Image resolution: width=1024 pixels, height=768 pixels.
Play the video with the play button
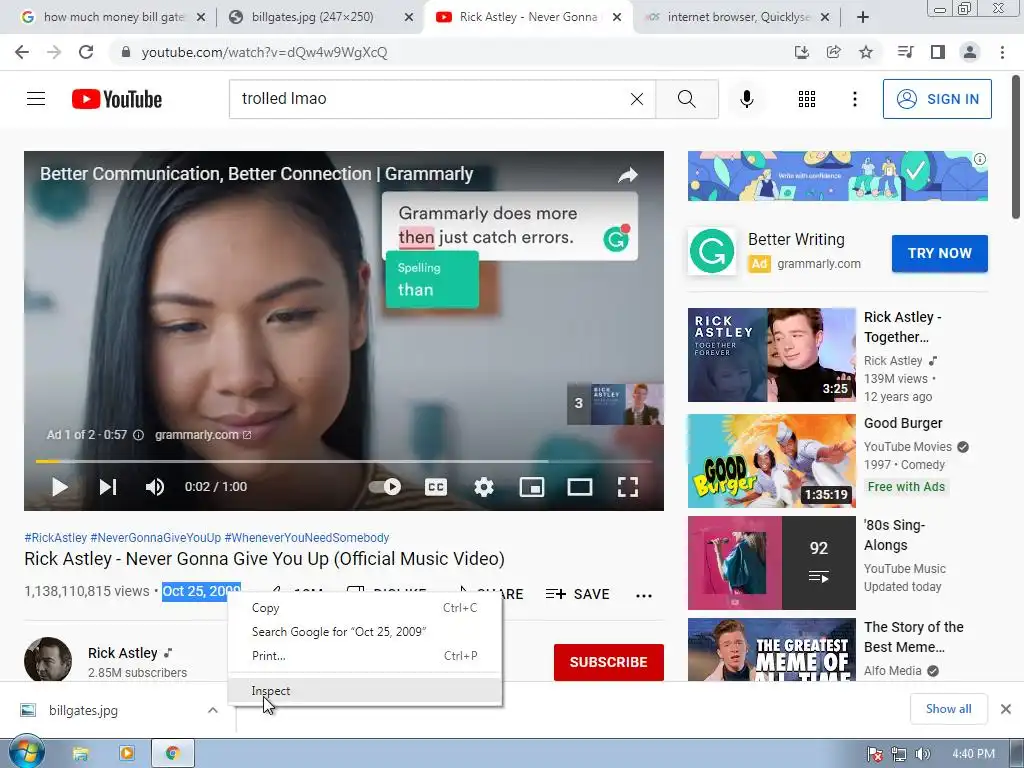pos(59,487)
